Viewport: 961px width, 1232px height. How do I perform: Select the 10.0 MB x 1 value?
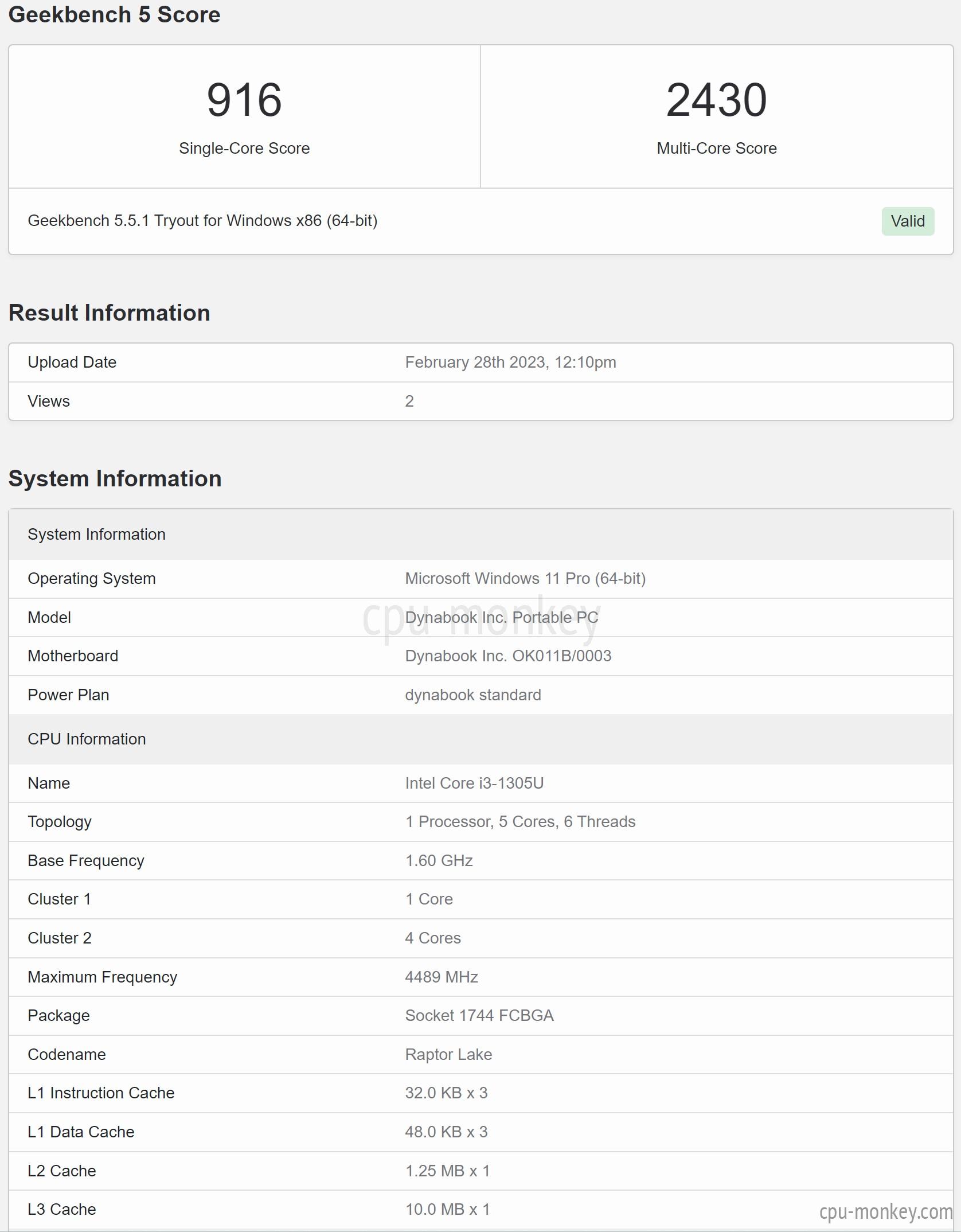(447, 1210)
